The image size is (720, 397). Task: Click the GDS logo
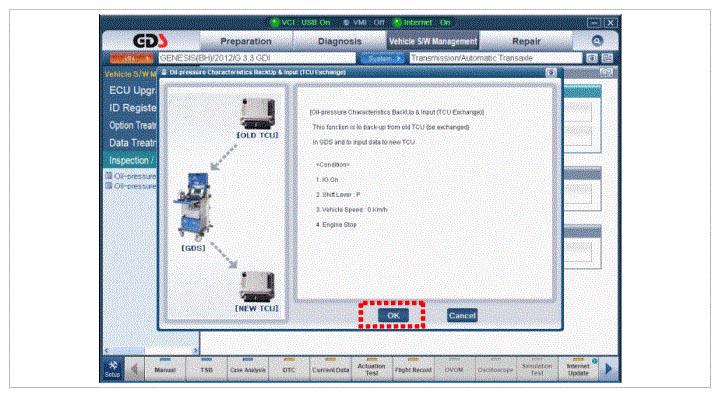point(150,41)
